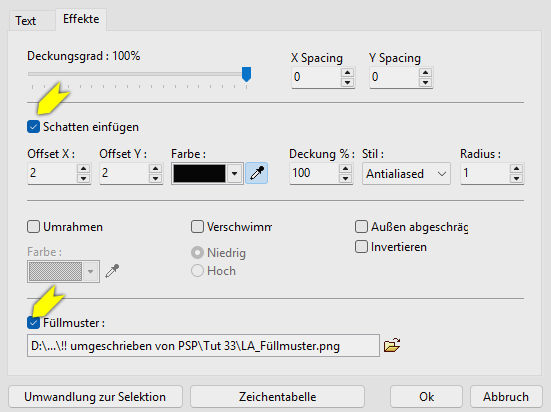Switch to the Text tab
This screenshot has height=412, width=551.
[26, 21]
